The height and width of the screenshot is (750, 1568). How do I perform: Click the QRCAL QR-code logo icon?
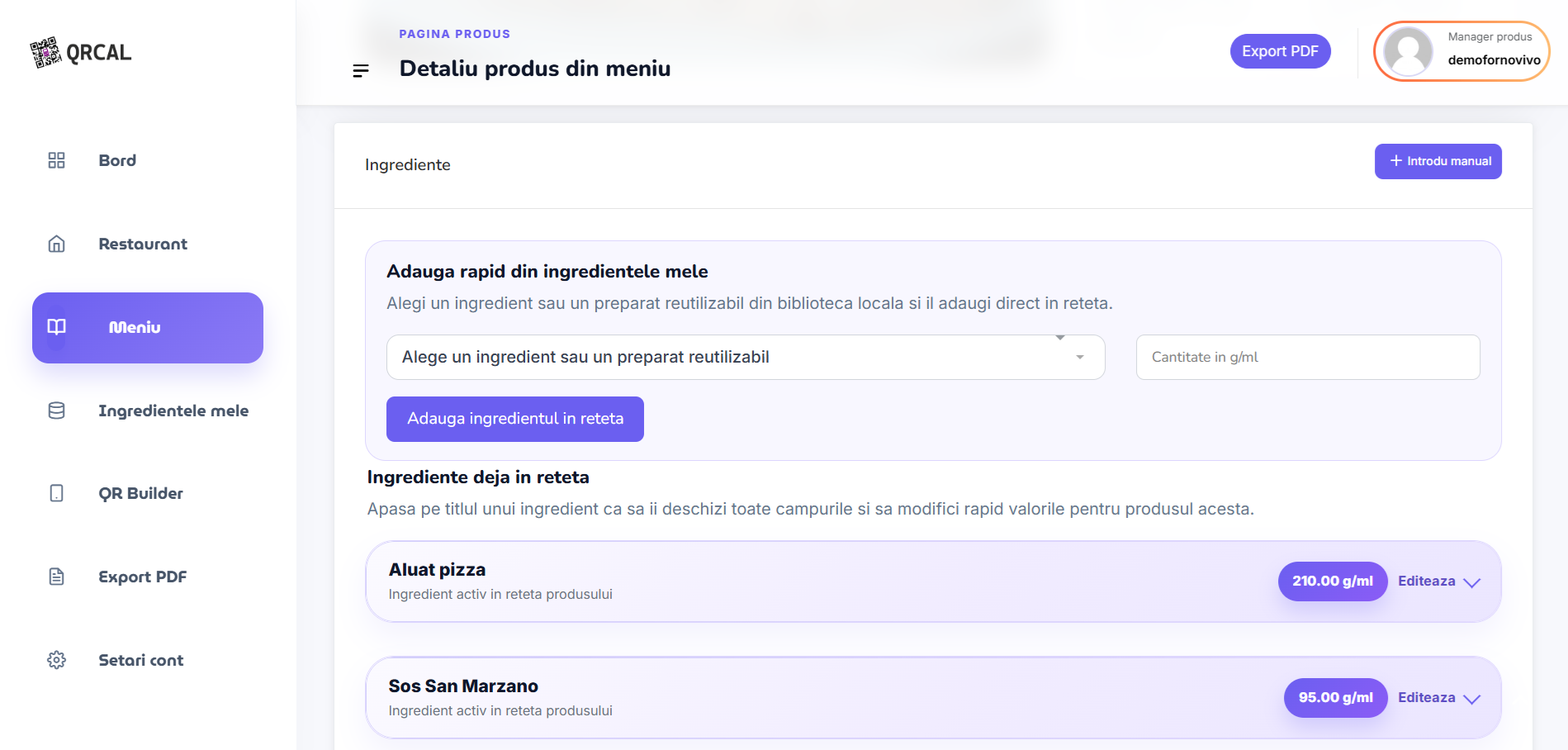[45, 52]
